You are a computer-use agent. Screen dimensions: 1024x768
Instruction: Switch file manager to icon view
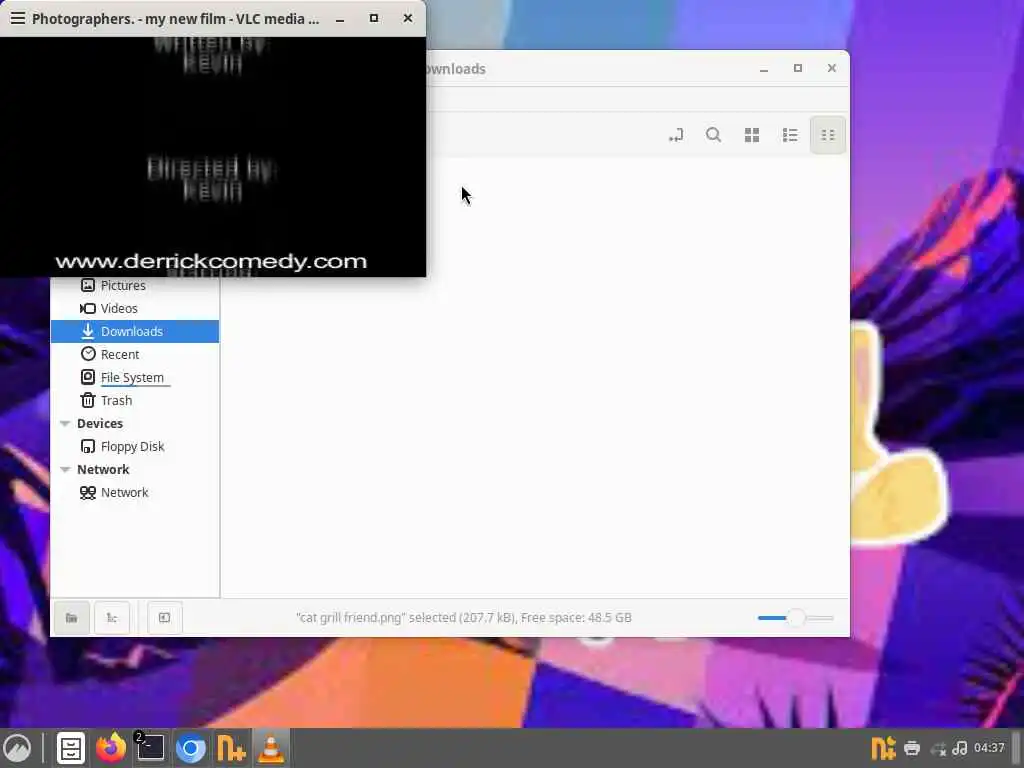(752, 135)
